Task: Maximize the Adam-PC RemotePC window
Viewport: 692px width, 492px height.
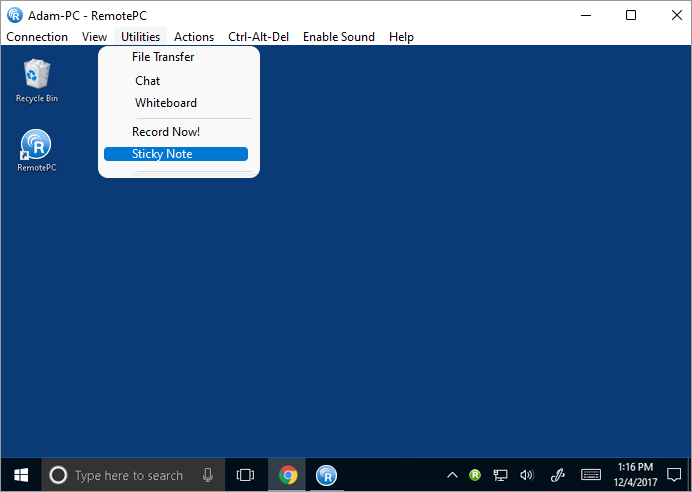Action: tap(631, 15)
